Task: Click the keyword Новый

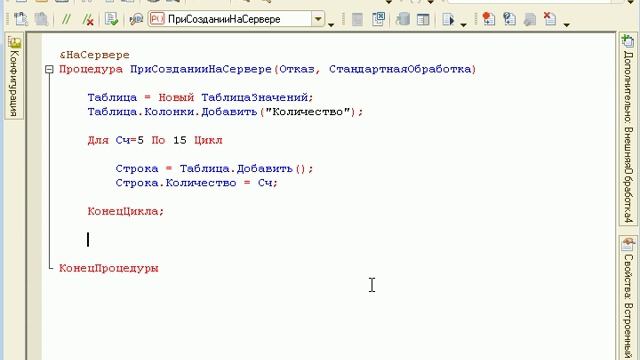Action: point(176,98)
